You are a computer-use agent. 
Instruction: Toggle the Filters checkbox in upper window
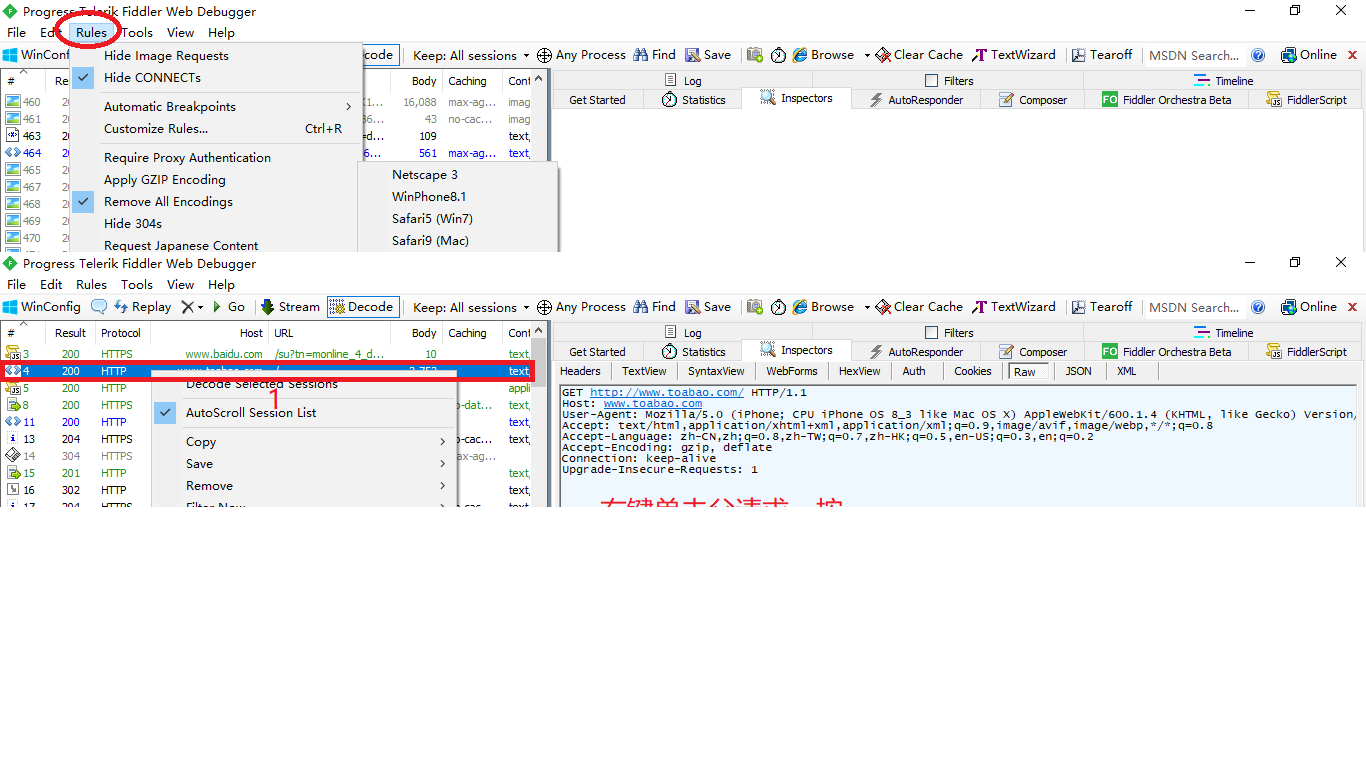point(932,81)
